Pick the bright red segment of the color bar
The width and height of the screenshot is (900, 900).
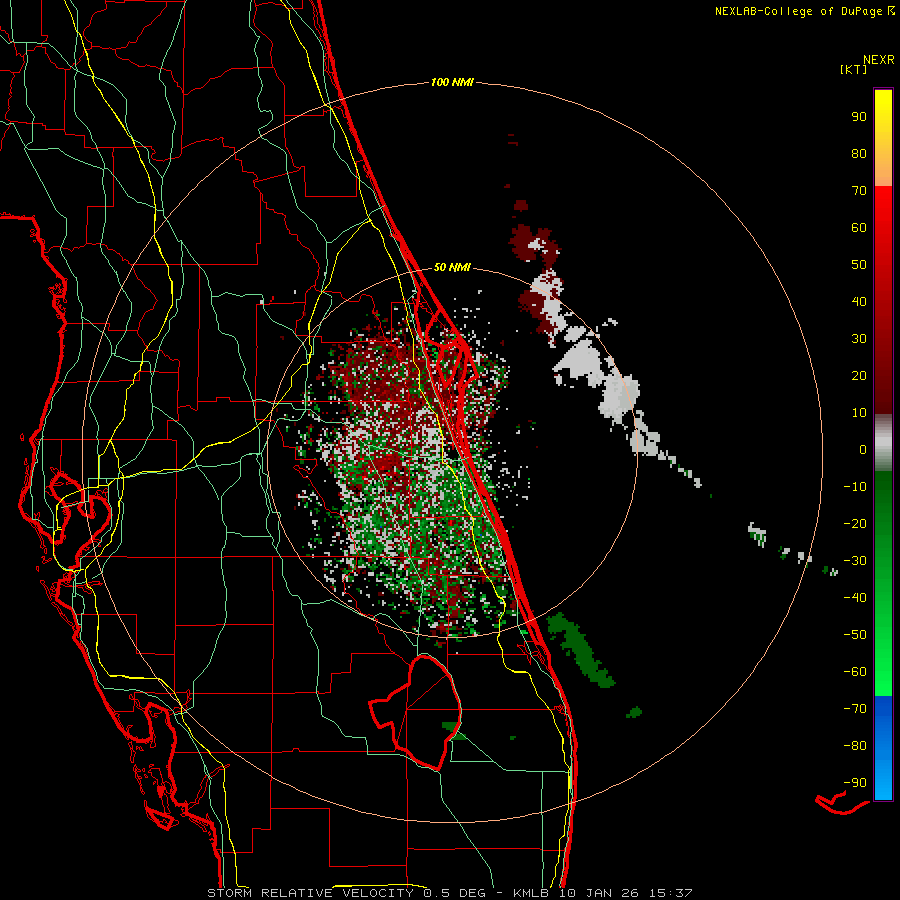point(883,300)
